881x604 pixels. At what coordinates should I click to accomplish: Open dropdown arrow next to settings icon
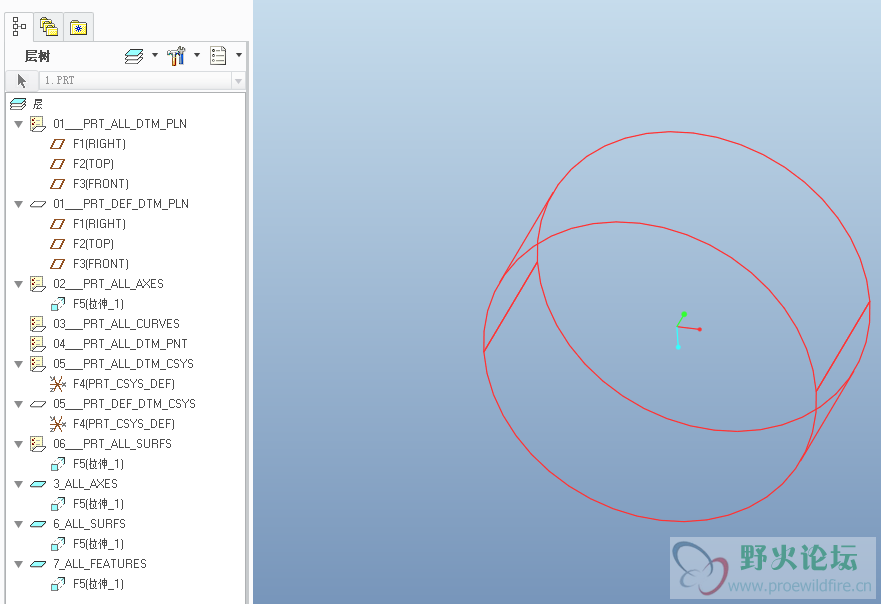coord(197,55)
